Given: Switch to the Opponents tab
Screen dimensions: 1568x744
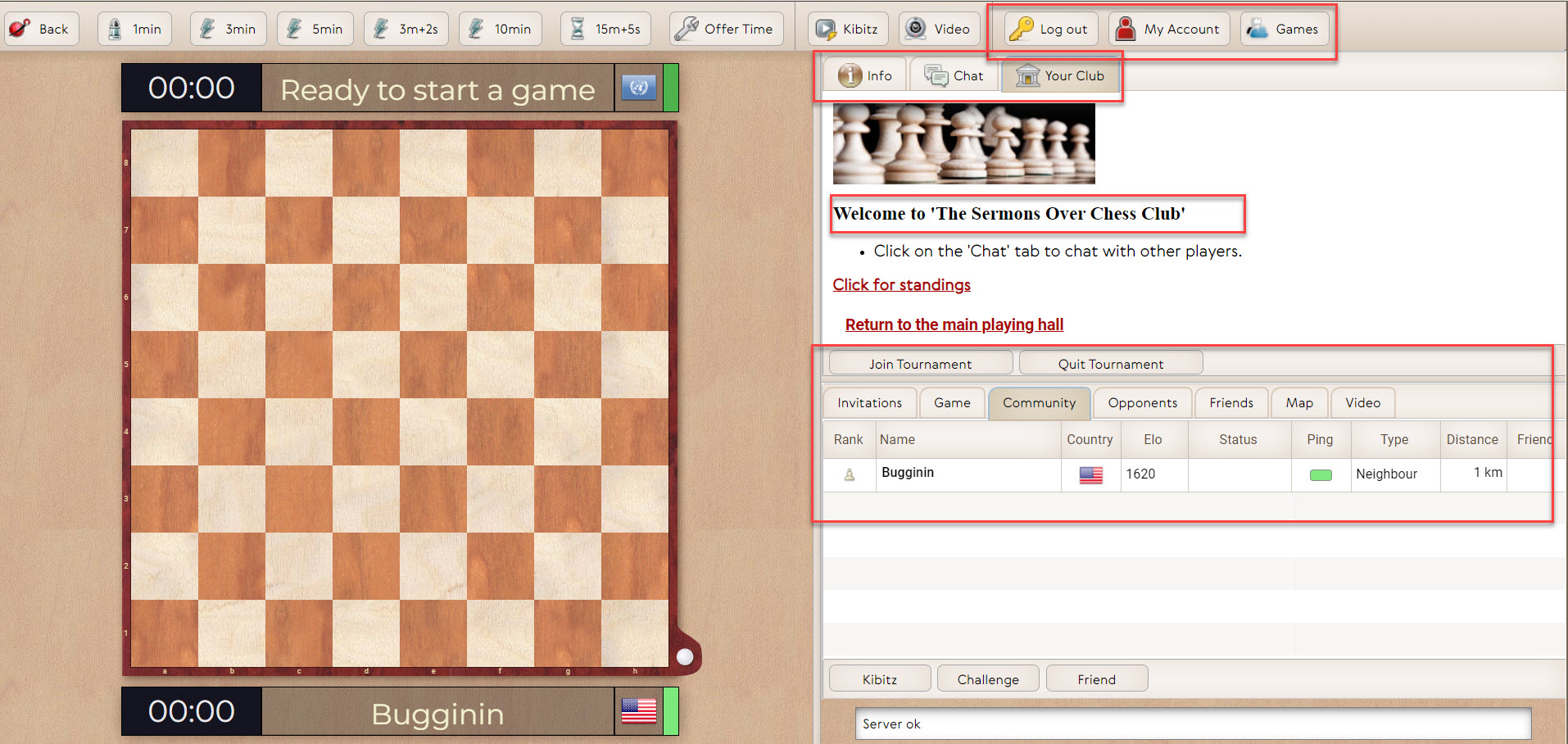Looking at the screenshot, I should pos(1142,402).
